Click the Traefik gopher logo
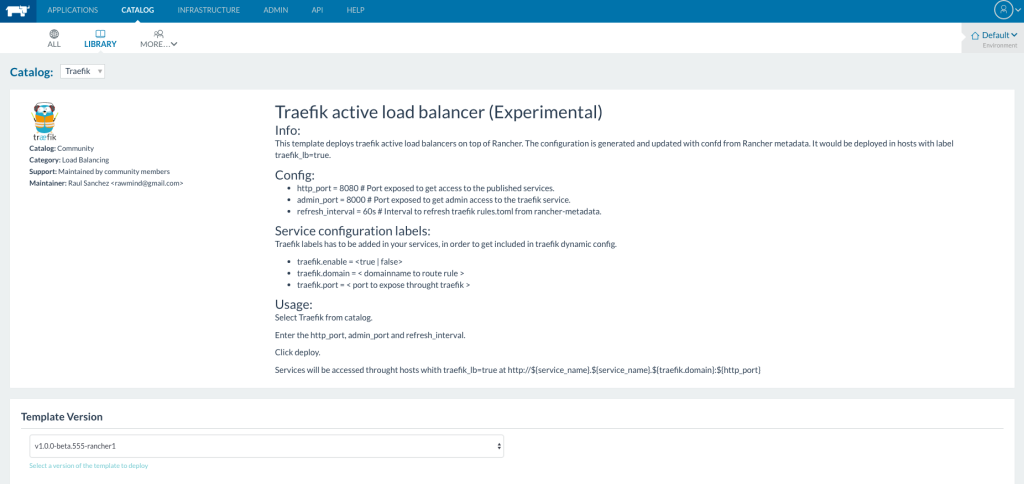The image size is (1024, 484). click(44, 119)
